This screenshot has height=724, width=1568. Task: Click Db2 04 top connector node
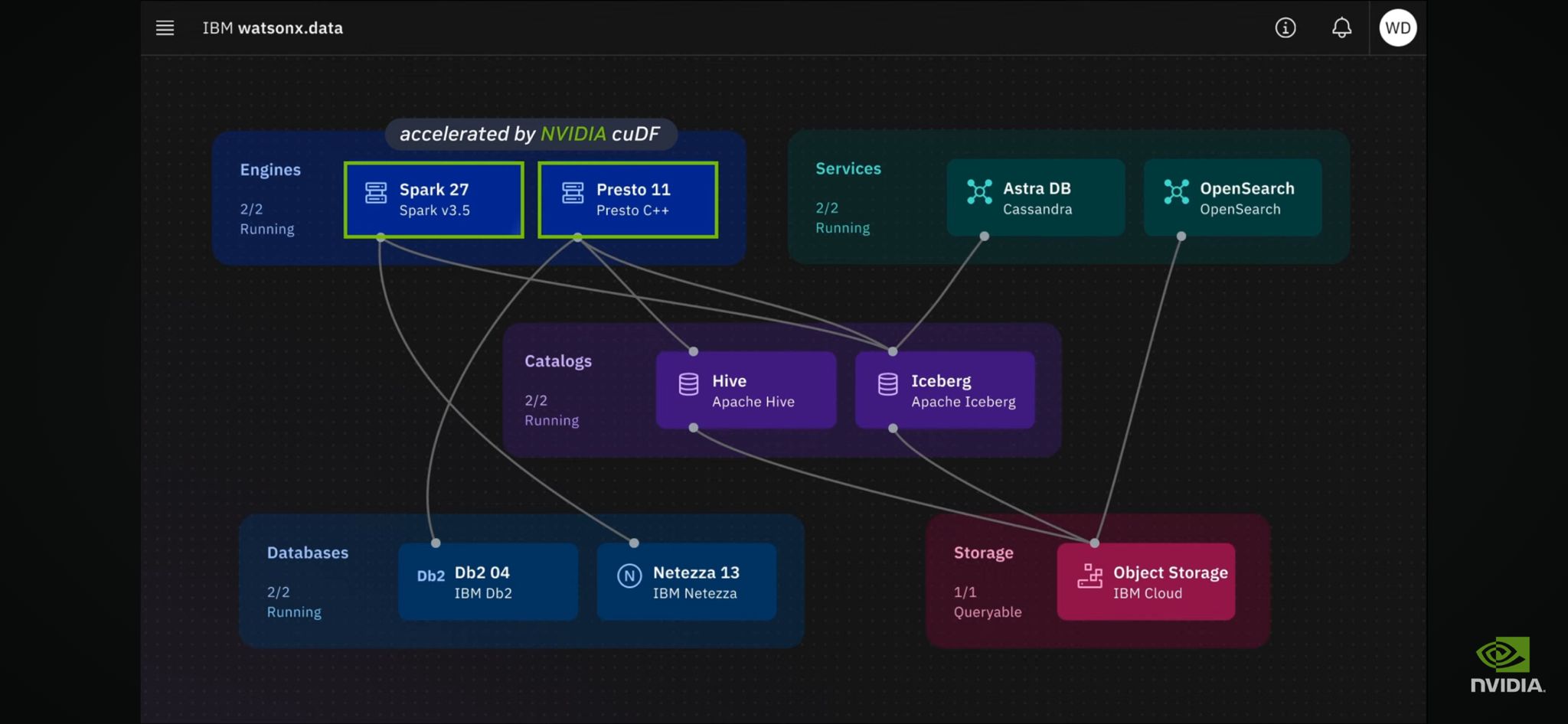(436, 543)
